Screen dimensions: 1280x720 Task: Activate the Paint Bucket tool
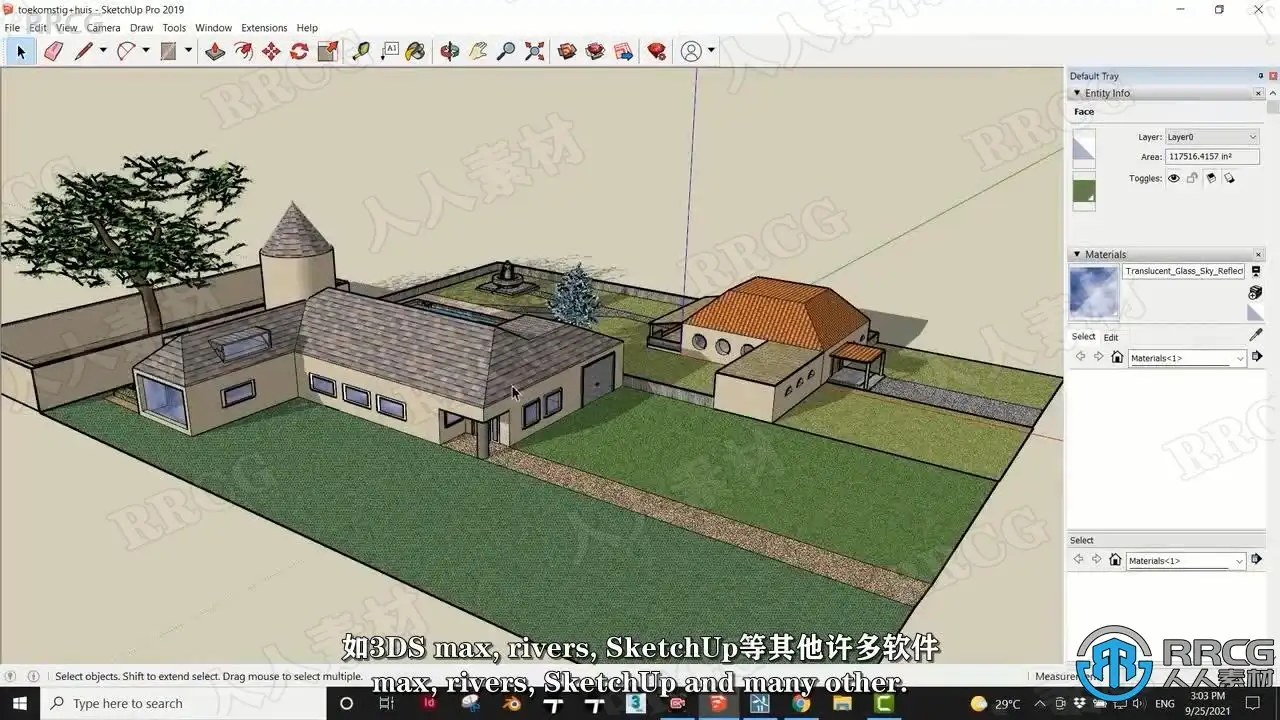tap(416, 51)
